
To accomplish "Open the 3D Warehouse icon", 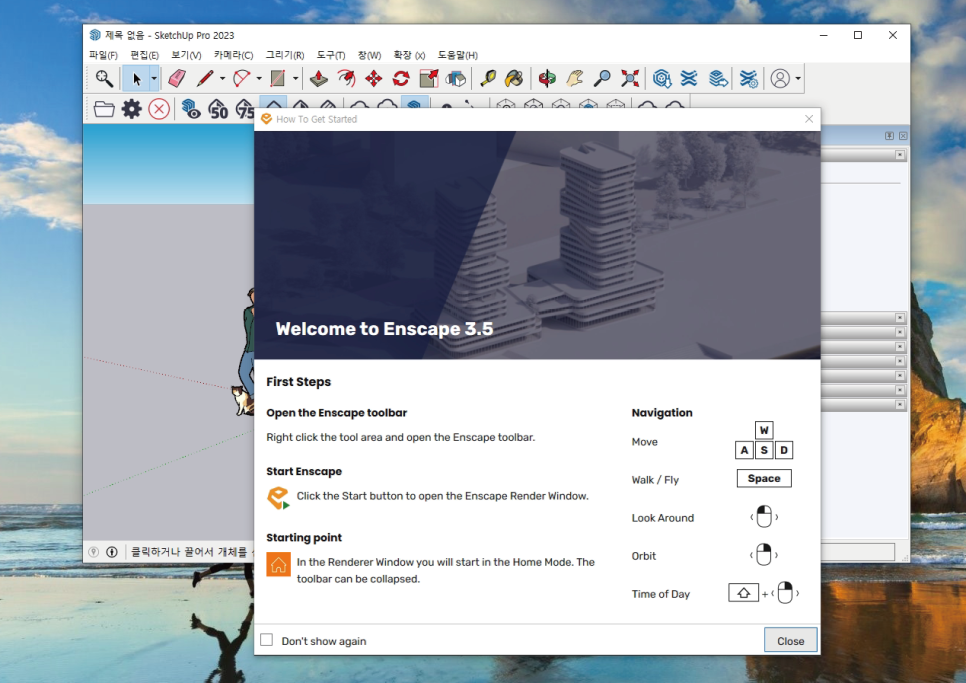I will (x=662, y=78).
